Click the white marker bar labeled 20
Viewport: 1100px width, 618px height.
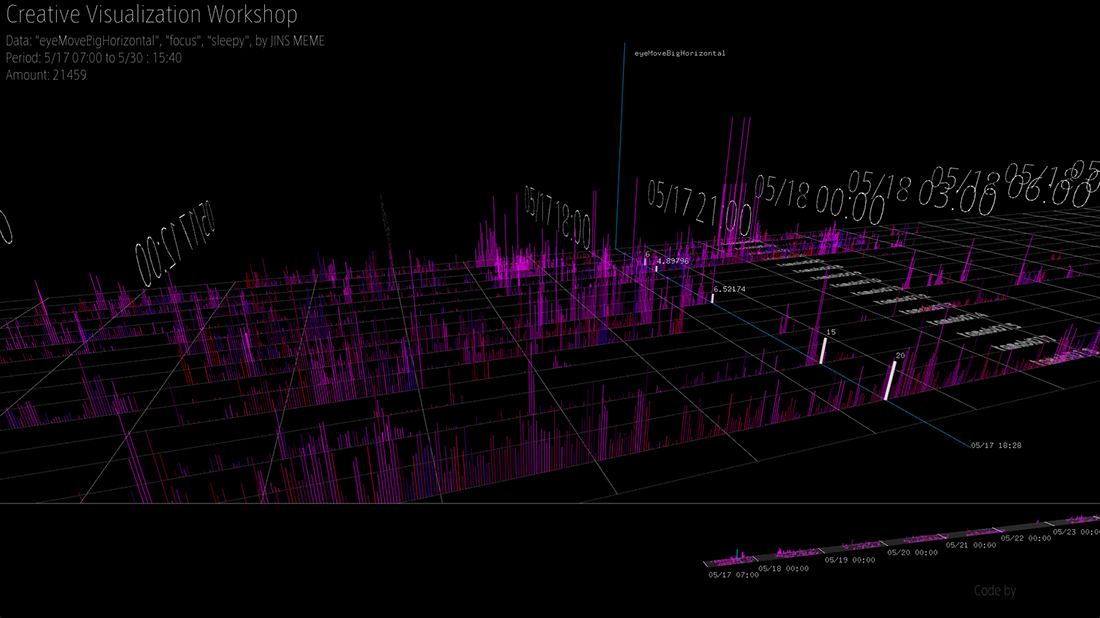[x=890, y=380]
